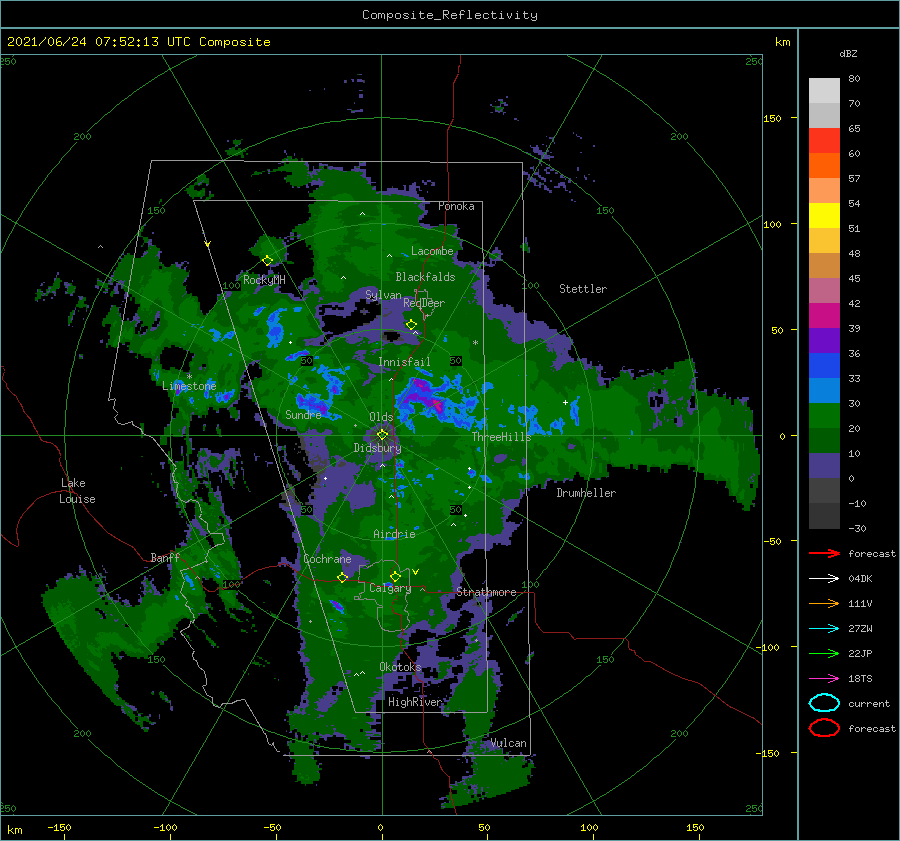
Task: Click the HighRiver town label
Action: coord(415,702)
